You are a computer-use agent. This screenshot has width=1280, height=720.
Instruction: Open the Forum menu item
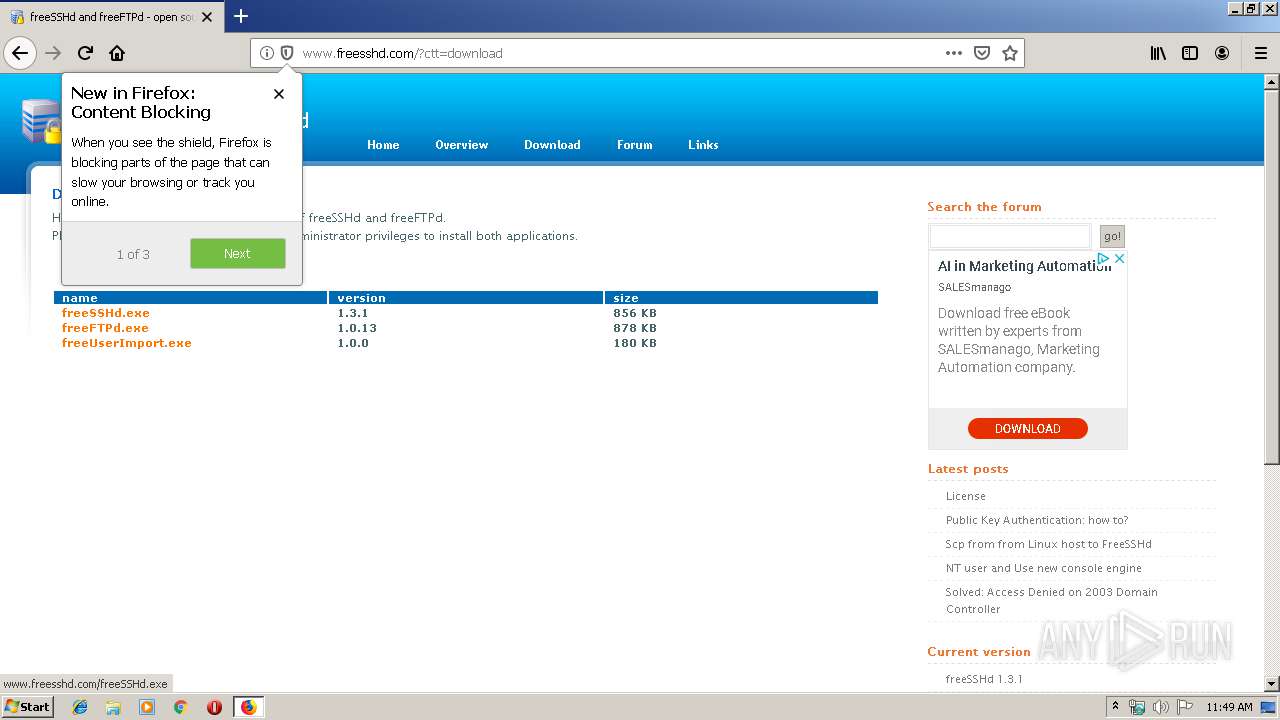click(x=634, y=145)
